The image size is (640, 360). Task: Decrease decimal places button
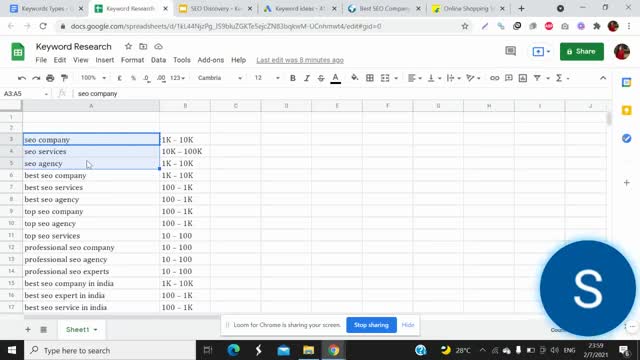point(147,78)
